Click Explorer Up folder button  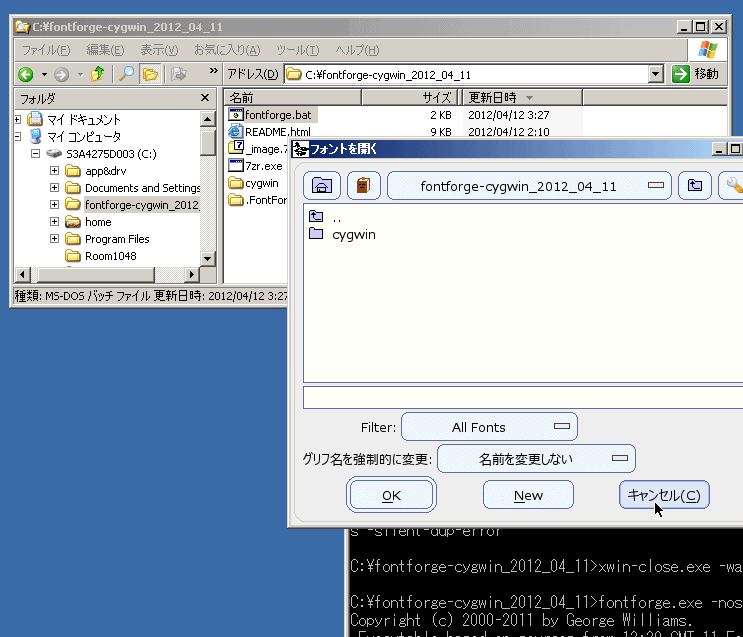click(x=98, y=74)
